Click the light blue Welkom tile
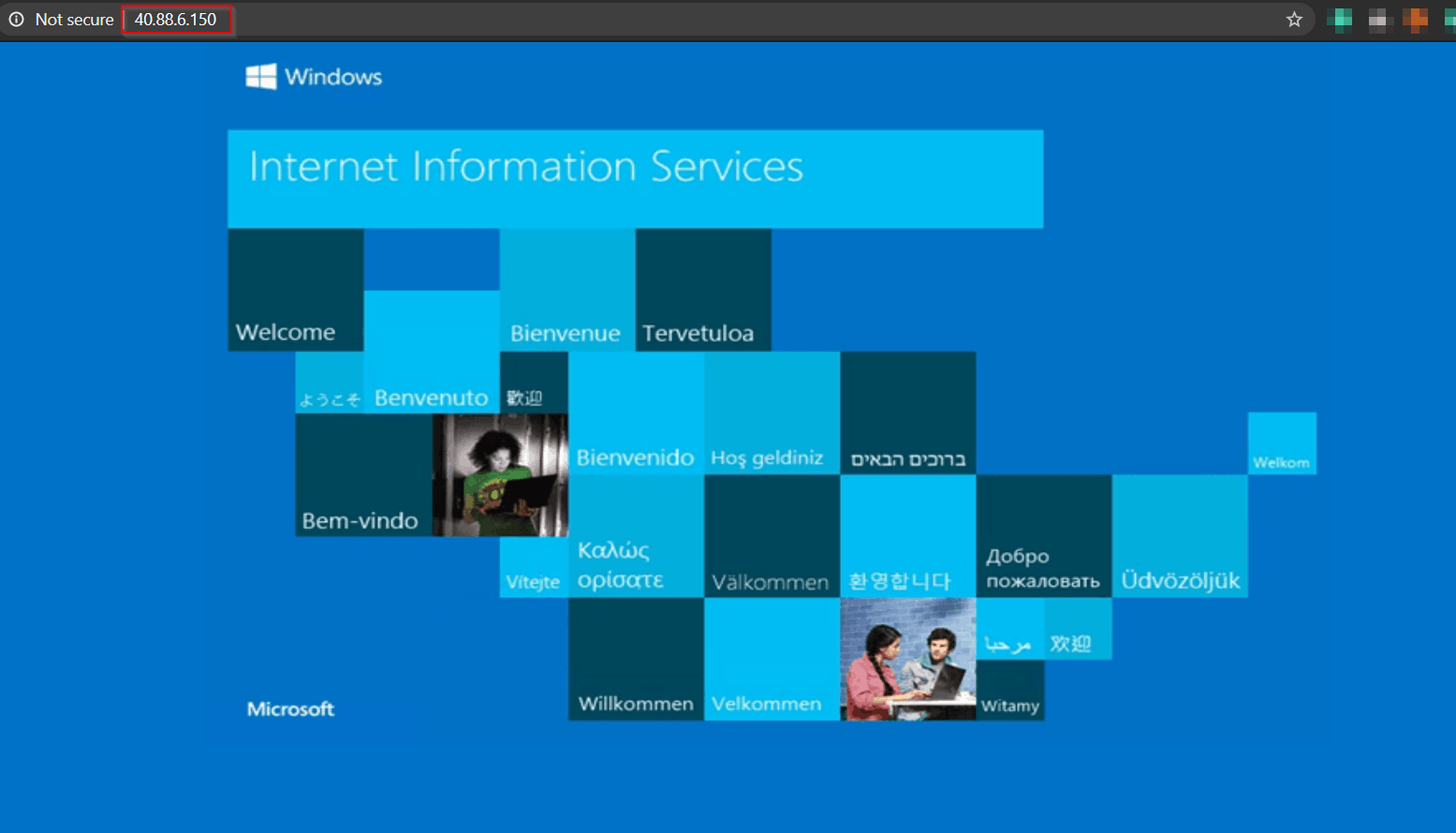Viewport: 1456px width, 833px height. [x=1282, y=444]
